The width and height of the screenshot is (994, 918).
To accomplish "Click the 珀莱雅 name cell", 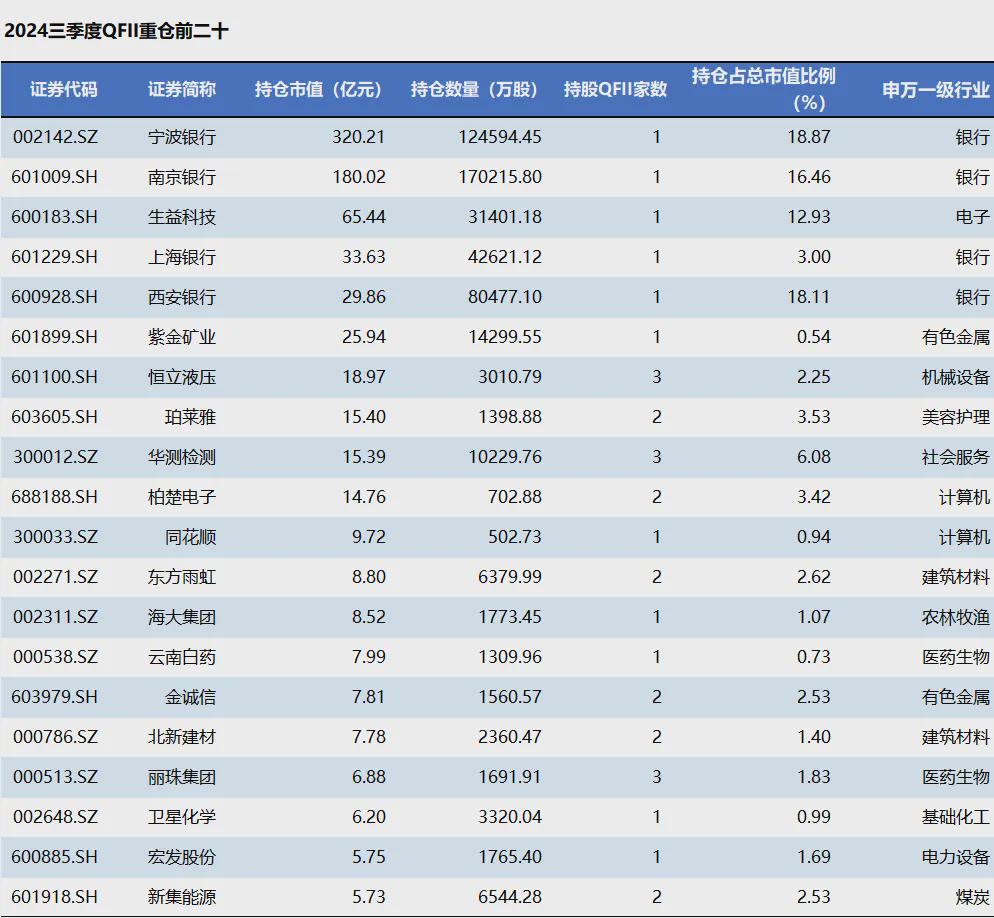I will coord(190,417).
